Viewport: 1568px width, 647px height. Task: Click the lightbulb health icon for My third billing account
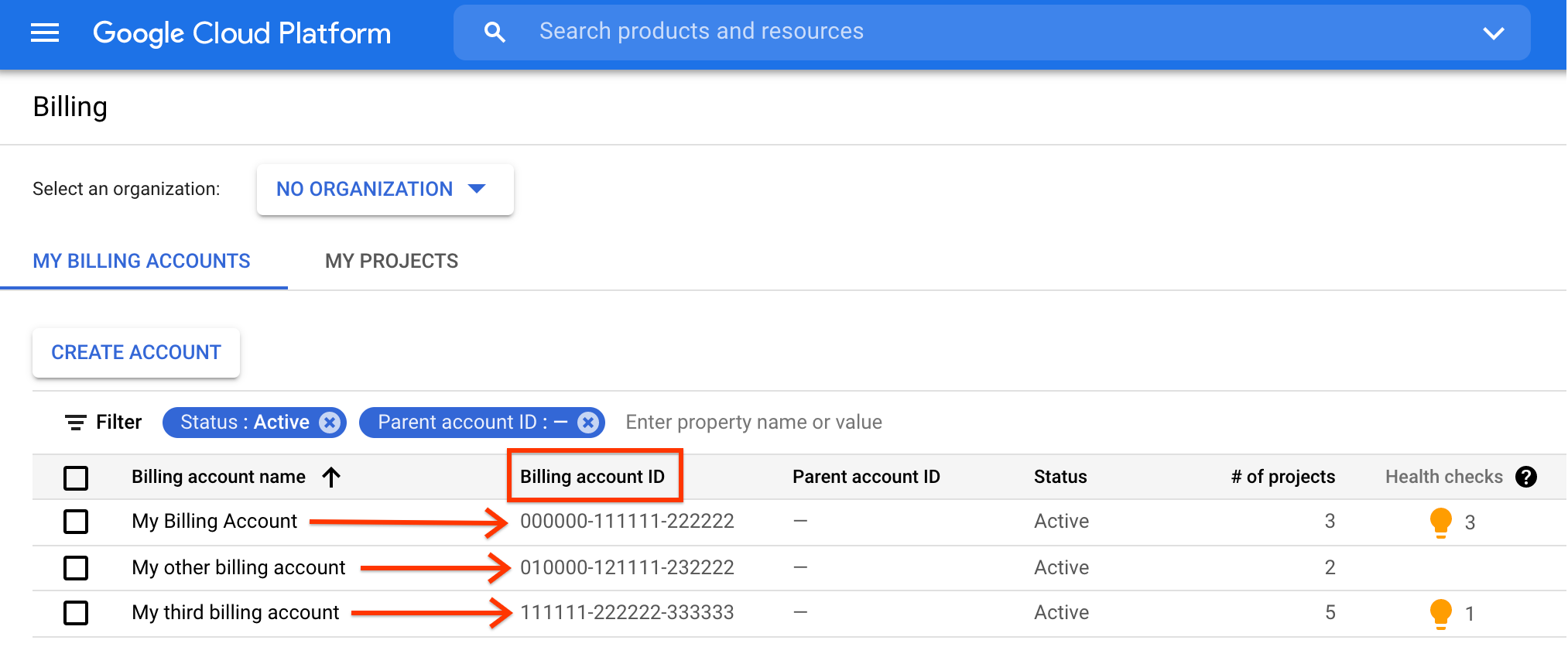pos(1440,614)
